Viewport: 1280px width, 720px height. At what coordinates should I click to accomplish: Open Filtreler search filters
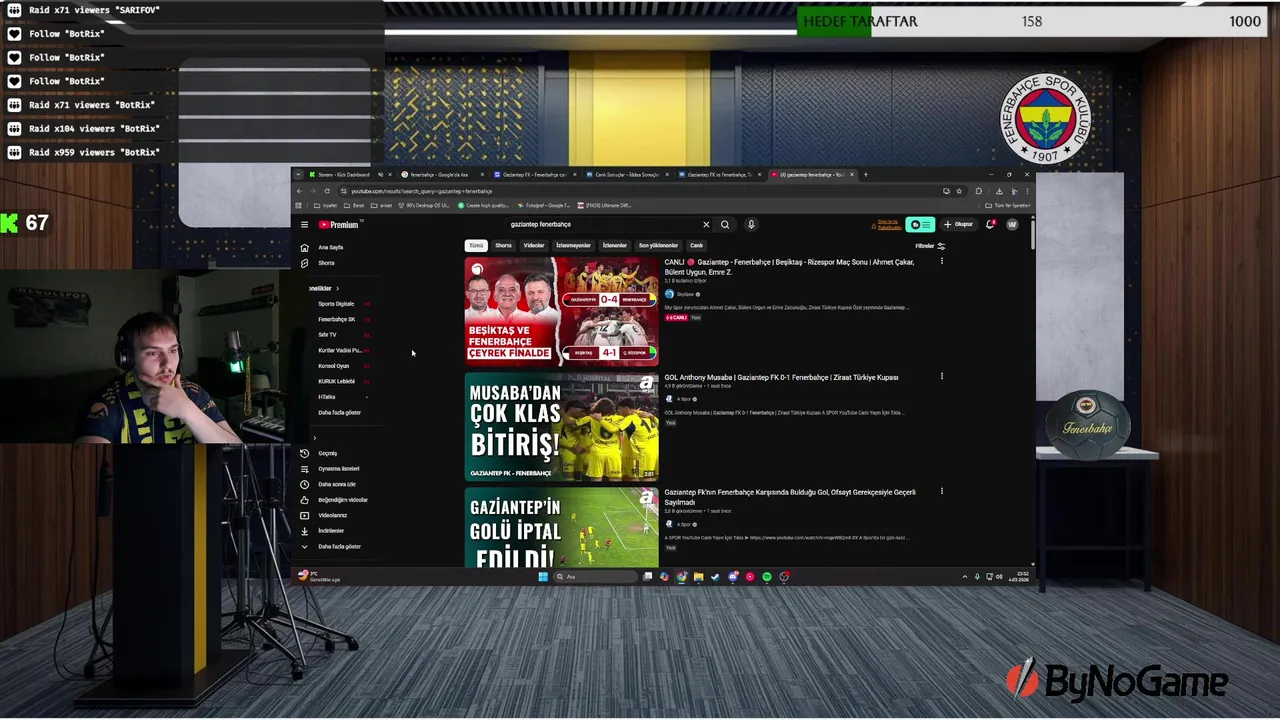pos(930,246)
